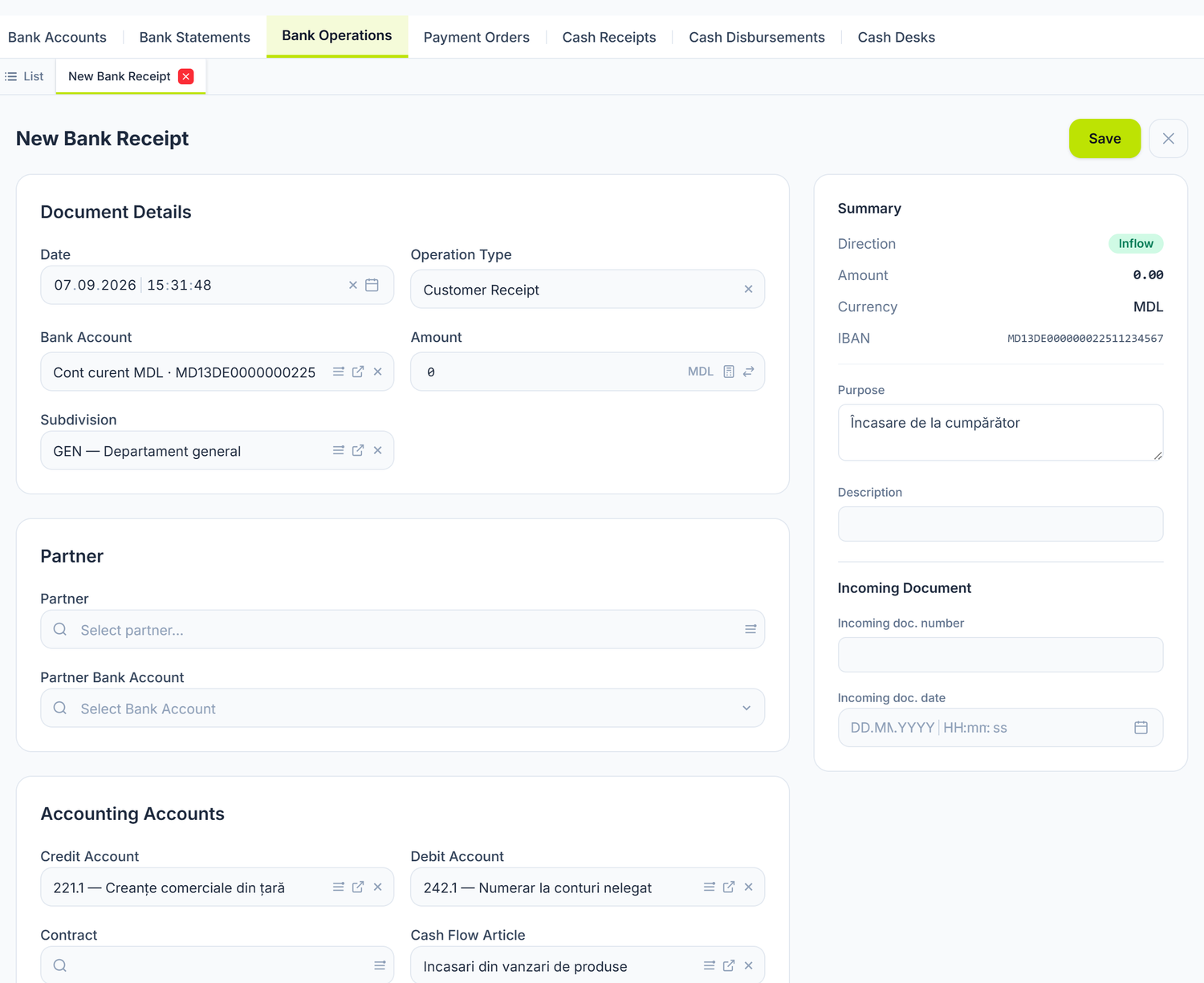Image resolution: width=1204 pixels, height=983 pixels.
Task: Expand the Partner Bank Account dropdown
Action: 746,708
